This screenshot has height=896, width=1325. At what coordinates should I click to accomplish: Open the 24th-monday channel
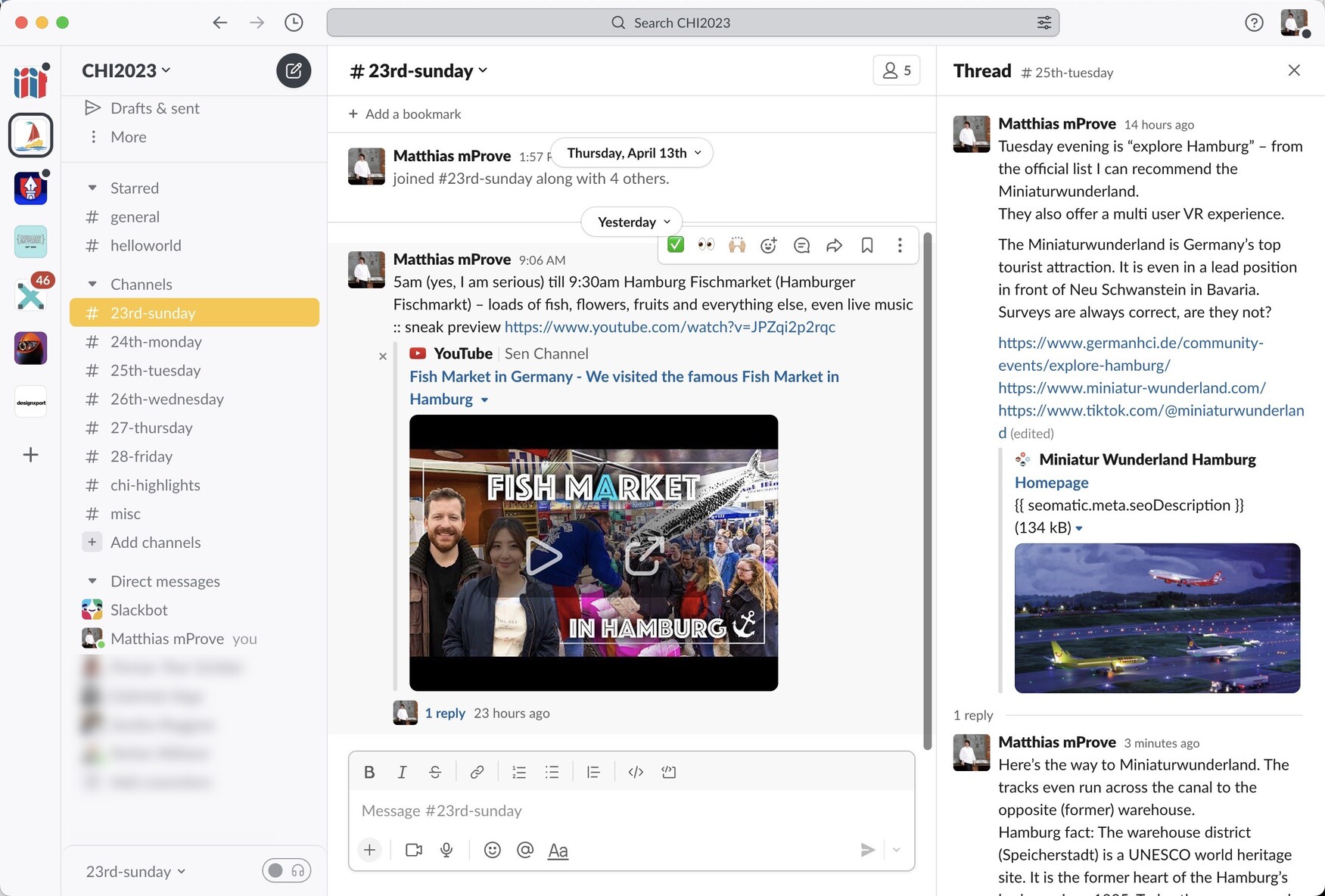tap(194, 341)
